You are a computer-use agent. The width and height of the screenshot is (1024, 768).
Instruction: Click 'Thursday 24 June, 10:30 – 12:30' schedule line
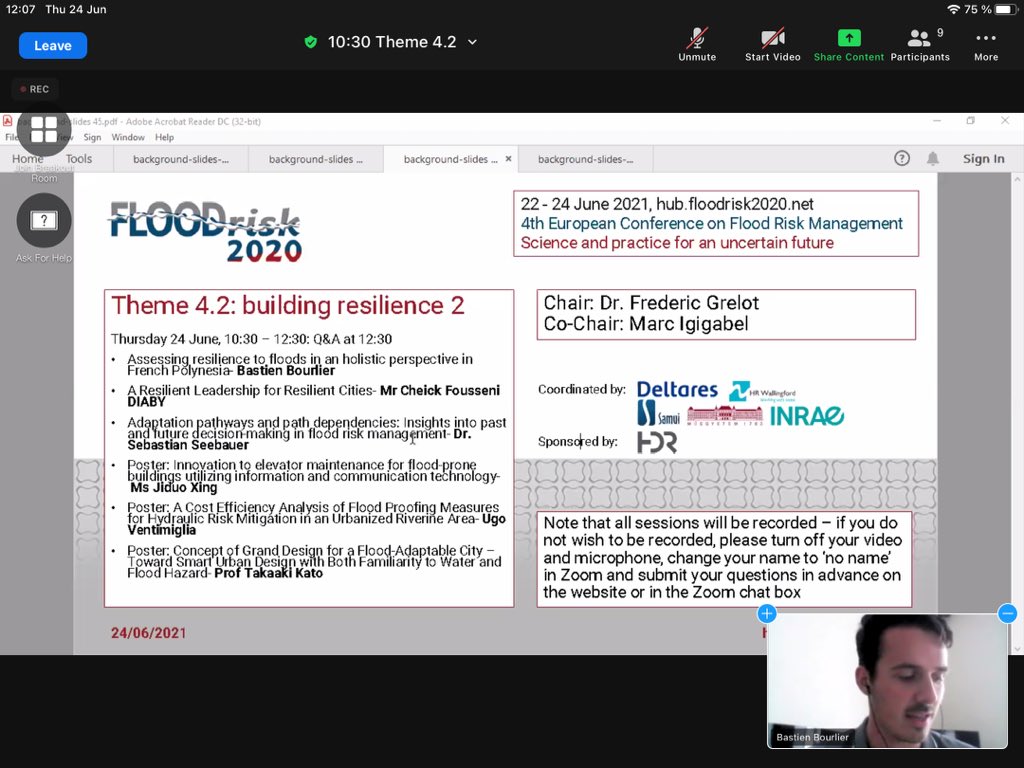click(251, 339)
